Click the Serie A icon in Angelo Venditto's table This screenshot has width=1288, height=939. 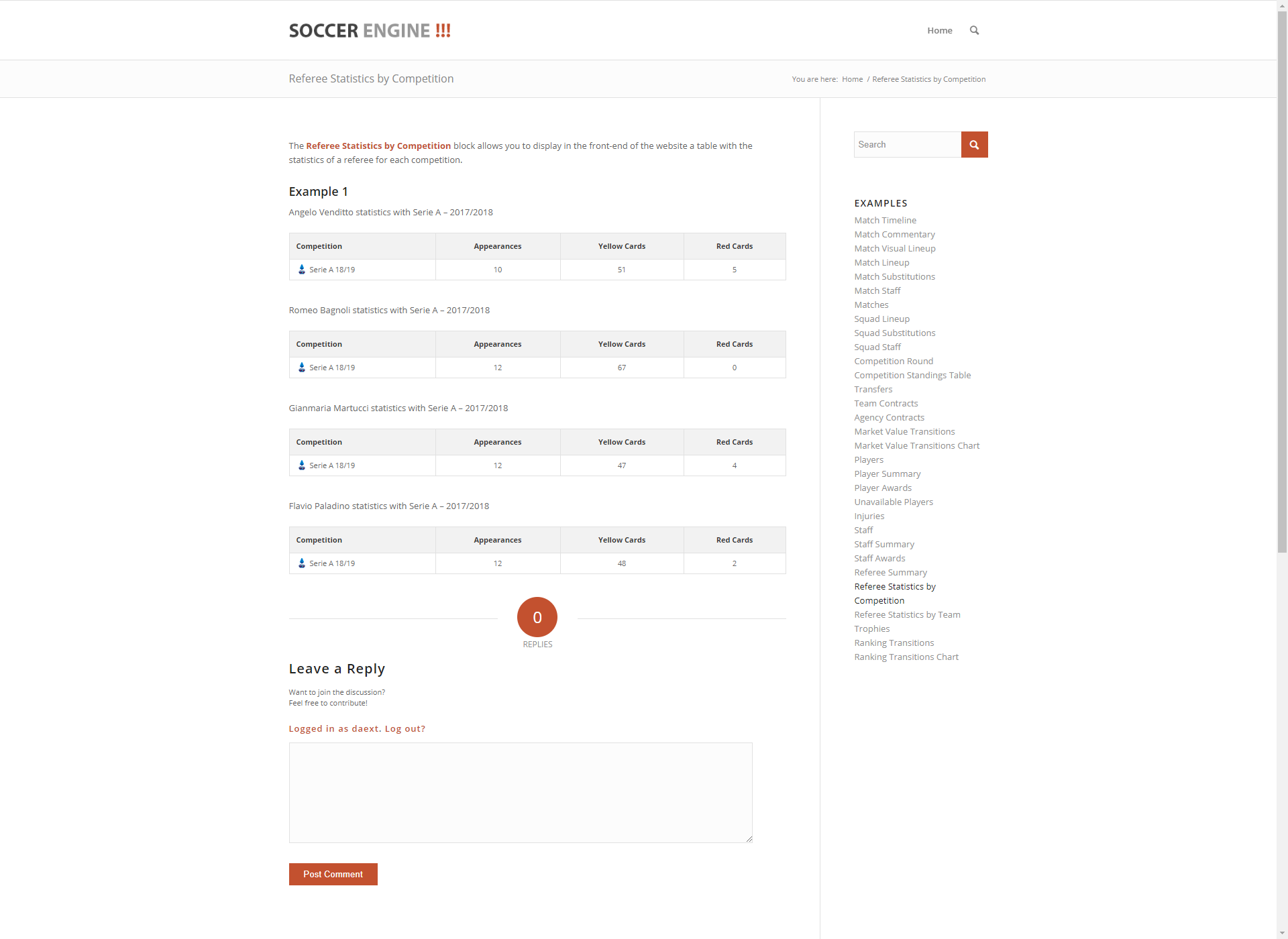coord(302,270)
